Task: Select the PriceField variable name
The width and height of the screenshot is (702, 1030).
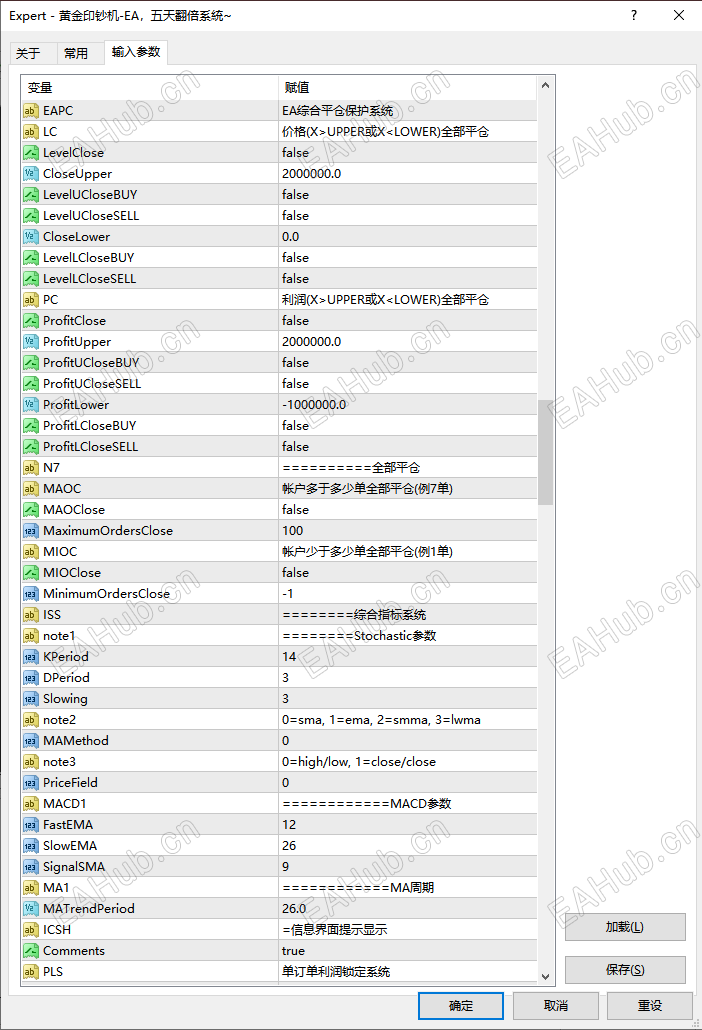Action: click(70, 783)
